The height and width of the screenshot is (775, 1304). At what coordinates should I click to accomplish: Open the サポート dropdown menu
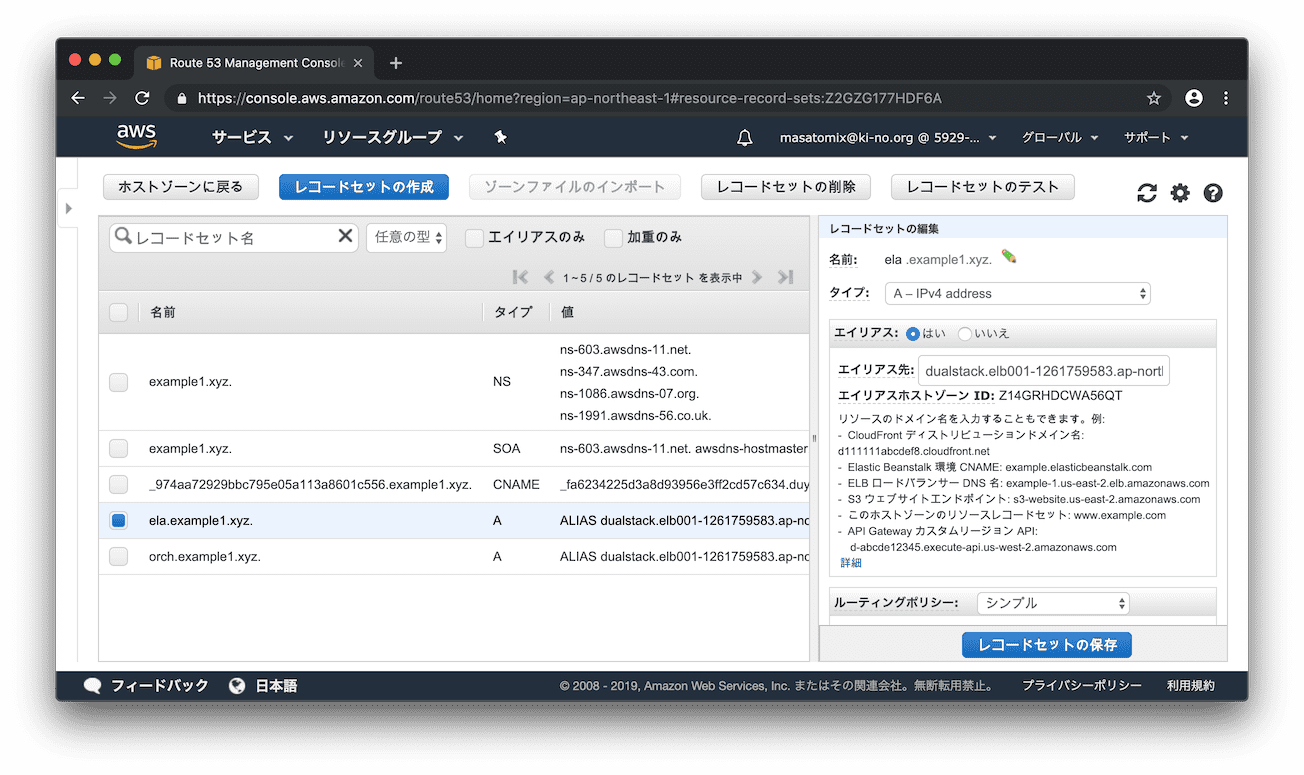pos(1156,138)
